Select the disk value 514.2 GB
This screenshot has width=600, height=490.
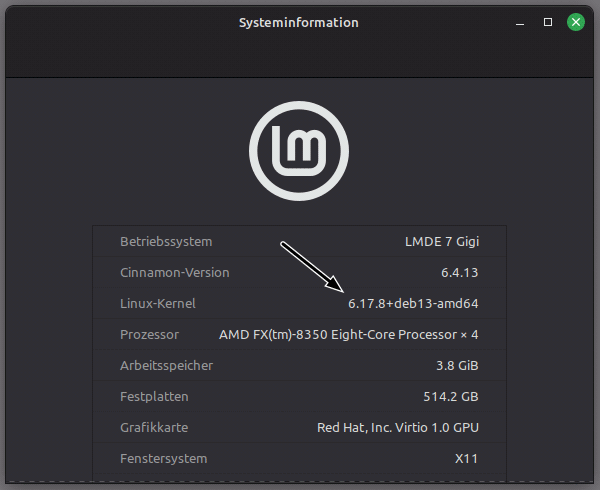coord(451,397)
